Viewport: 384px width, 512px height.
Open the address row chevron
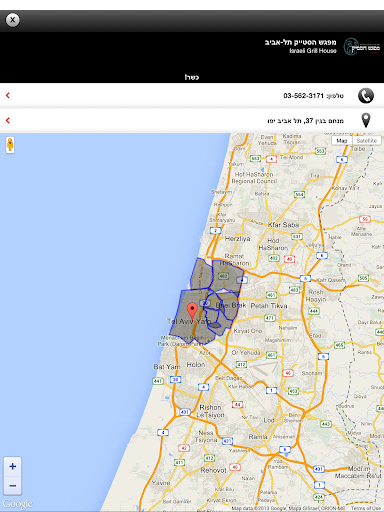8,120
